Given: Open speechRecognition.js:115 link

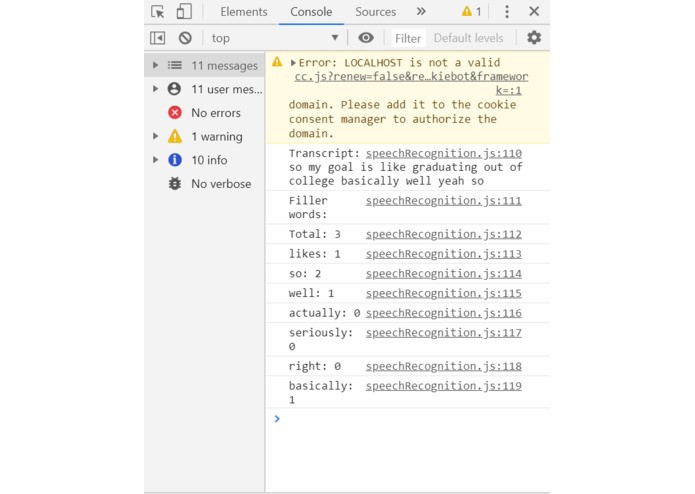Looking at the screenshot, I should [x=444, y=293].
